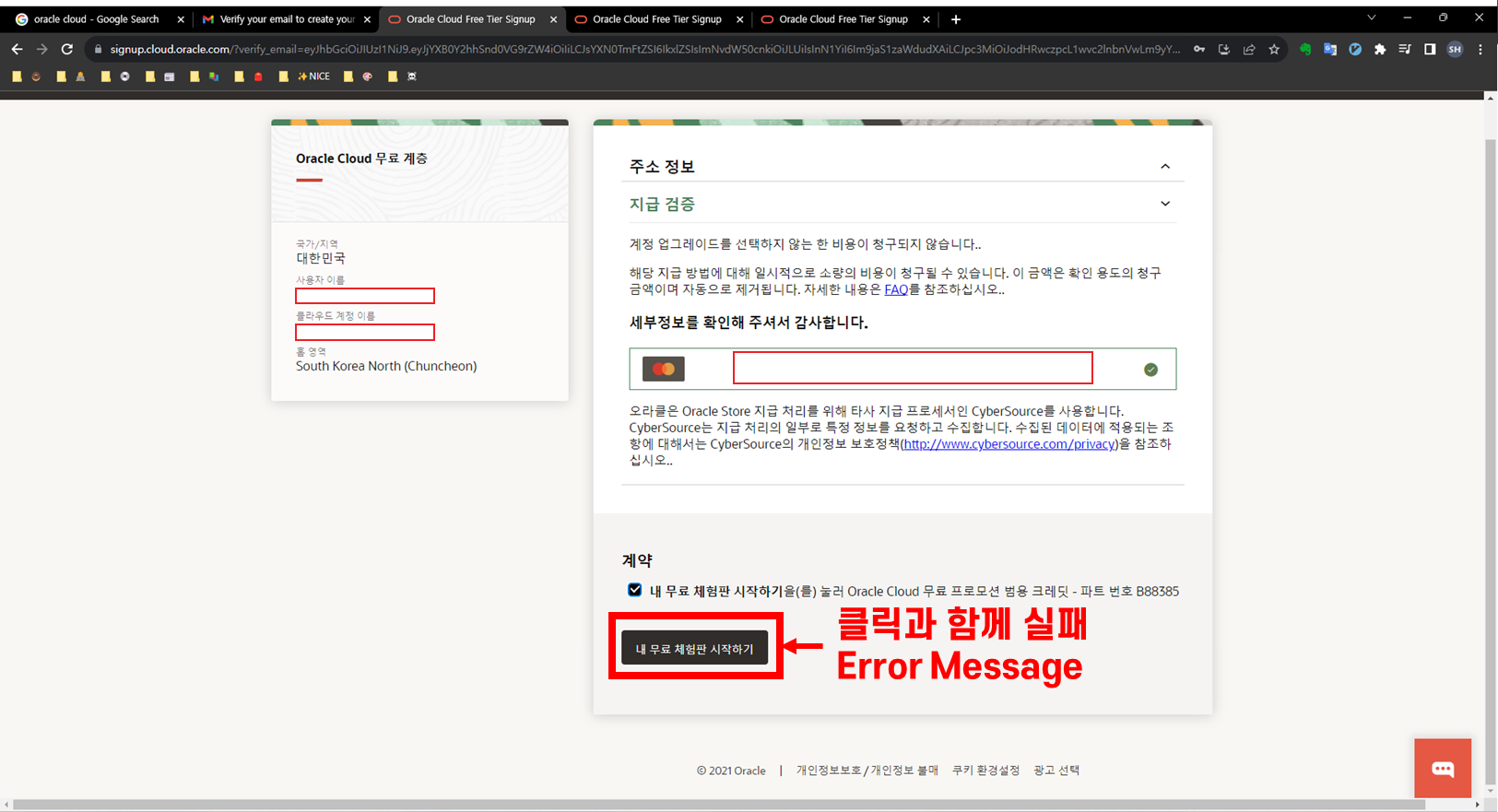Click the South Korea North (Chuncheon) region text
The image size is (1498, 812).
tap(386, 366)
